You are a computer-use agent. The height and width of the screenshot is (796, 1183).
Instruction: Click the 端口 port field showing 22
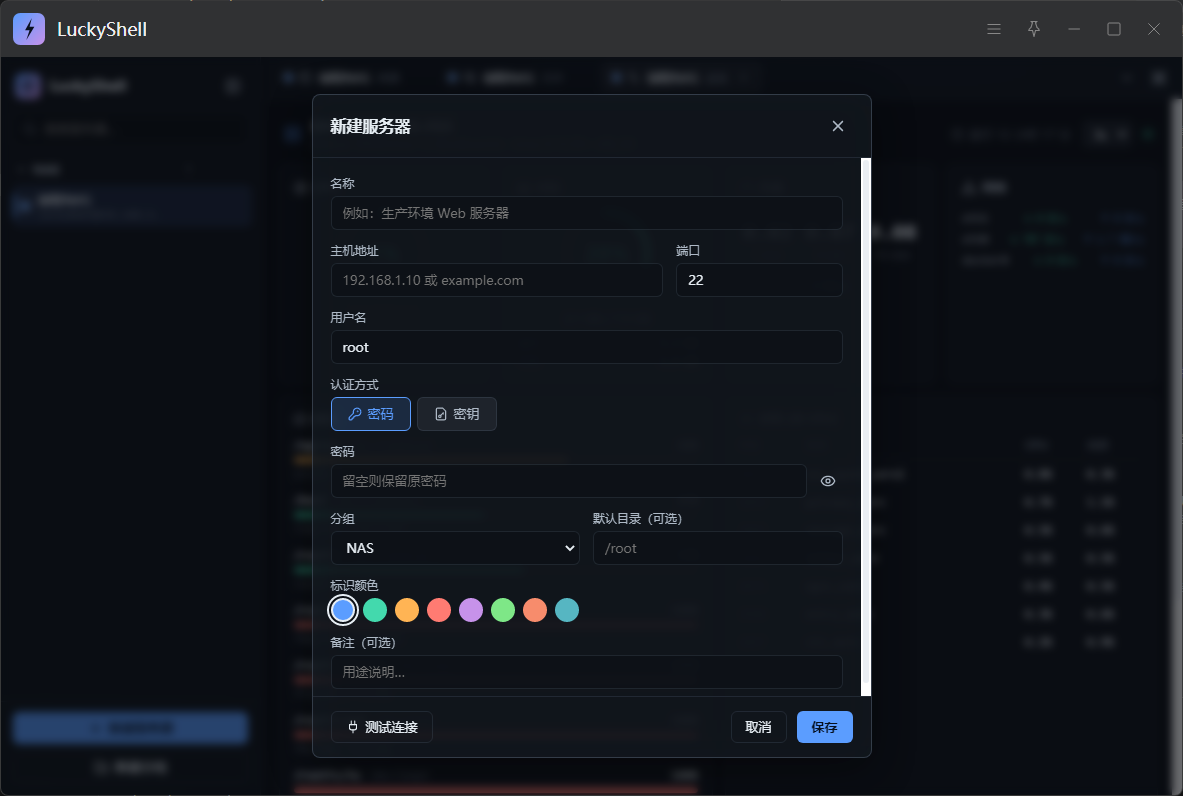pyautogui.click(x=759, y=280)
